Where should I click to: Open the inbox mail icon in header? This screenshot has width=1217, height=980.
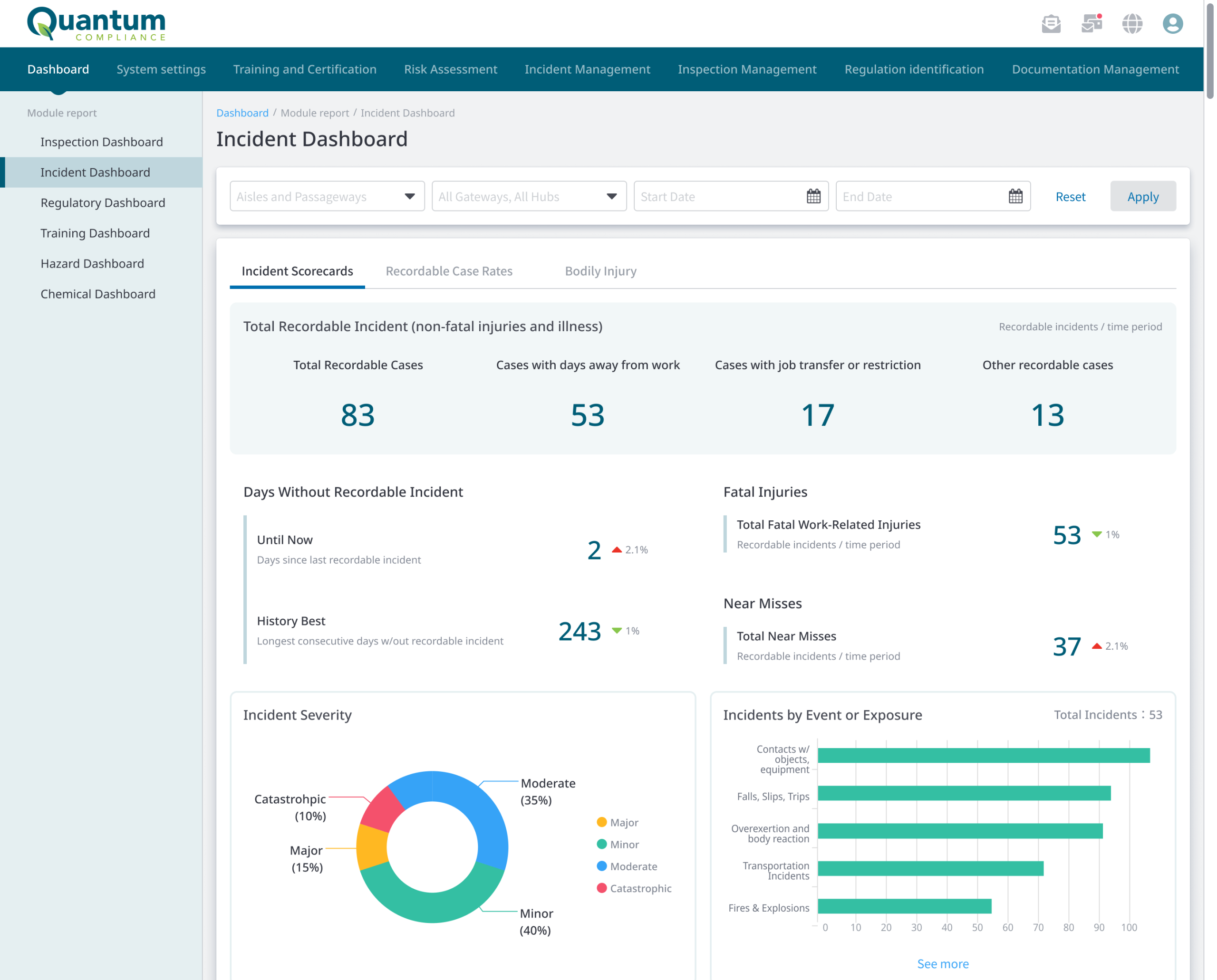(x=1051, y=24)
